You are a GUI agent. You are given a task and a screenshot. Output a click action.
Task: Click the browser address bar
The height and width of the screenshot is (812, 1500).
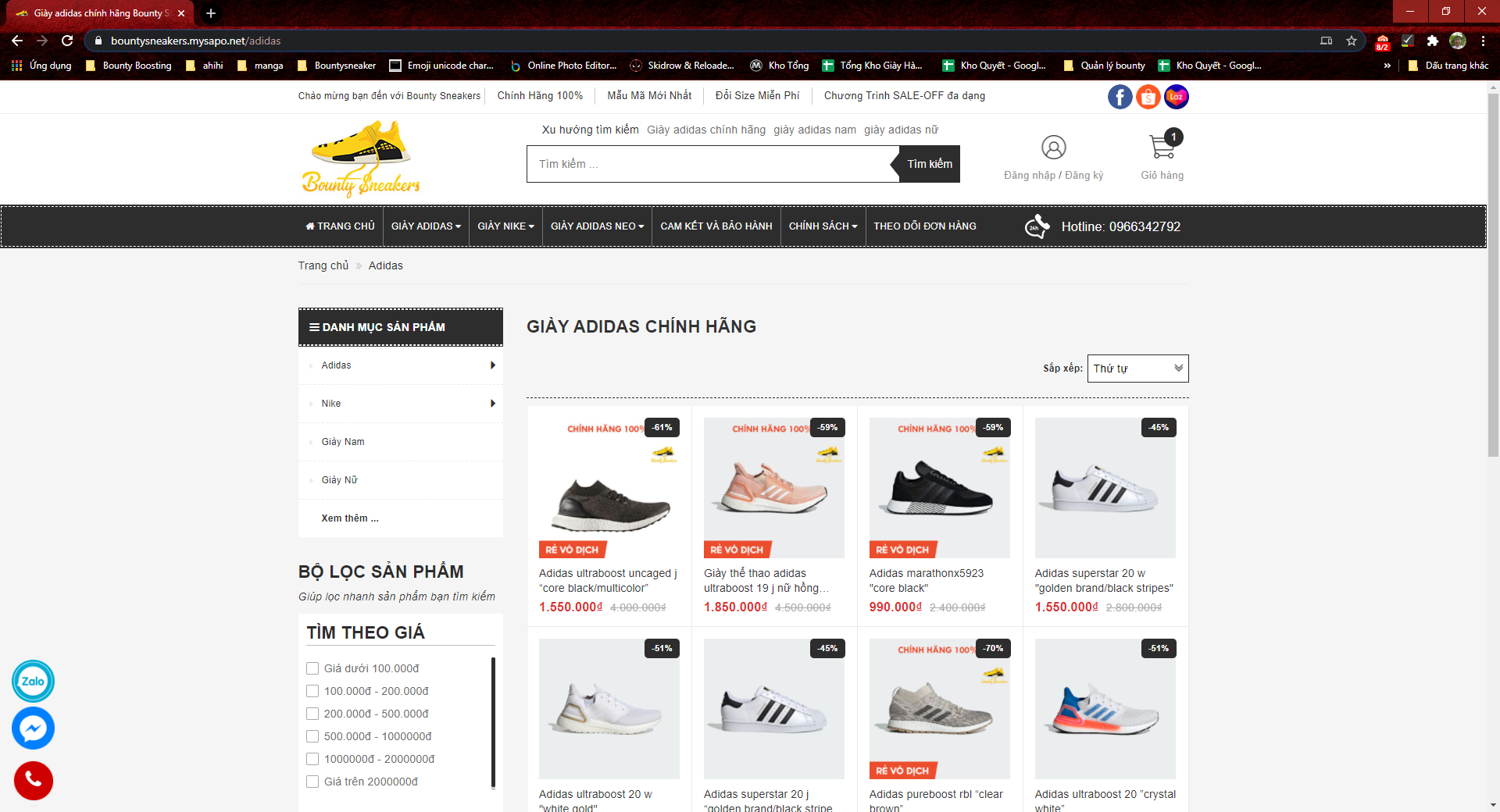(703, 41)
